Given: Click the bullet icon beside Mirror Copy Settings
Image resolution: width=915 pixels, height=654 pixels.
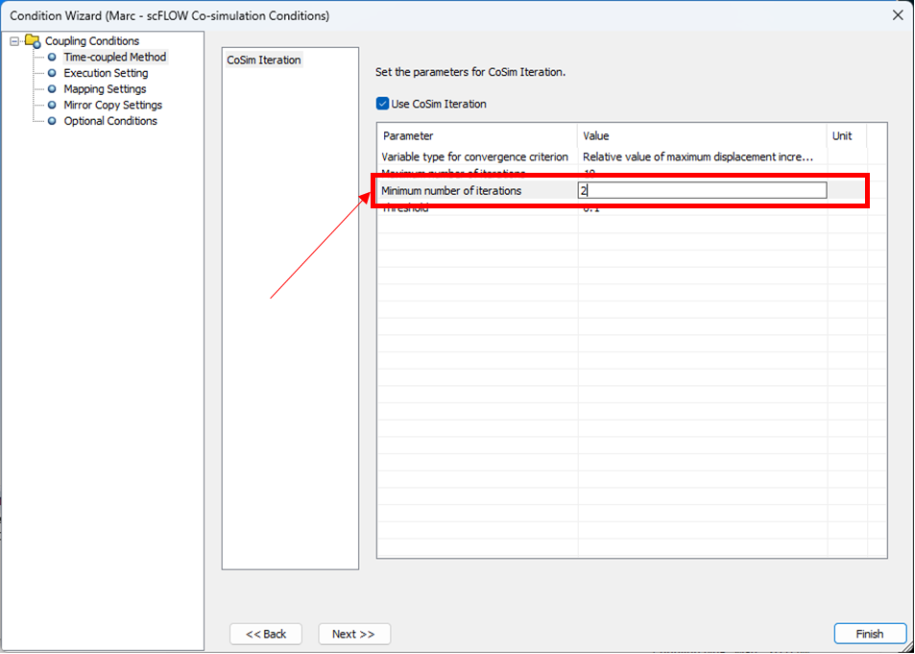Looking at the screenshot, I should (52, 105).
